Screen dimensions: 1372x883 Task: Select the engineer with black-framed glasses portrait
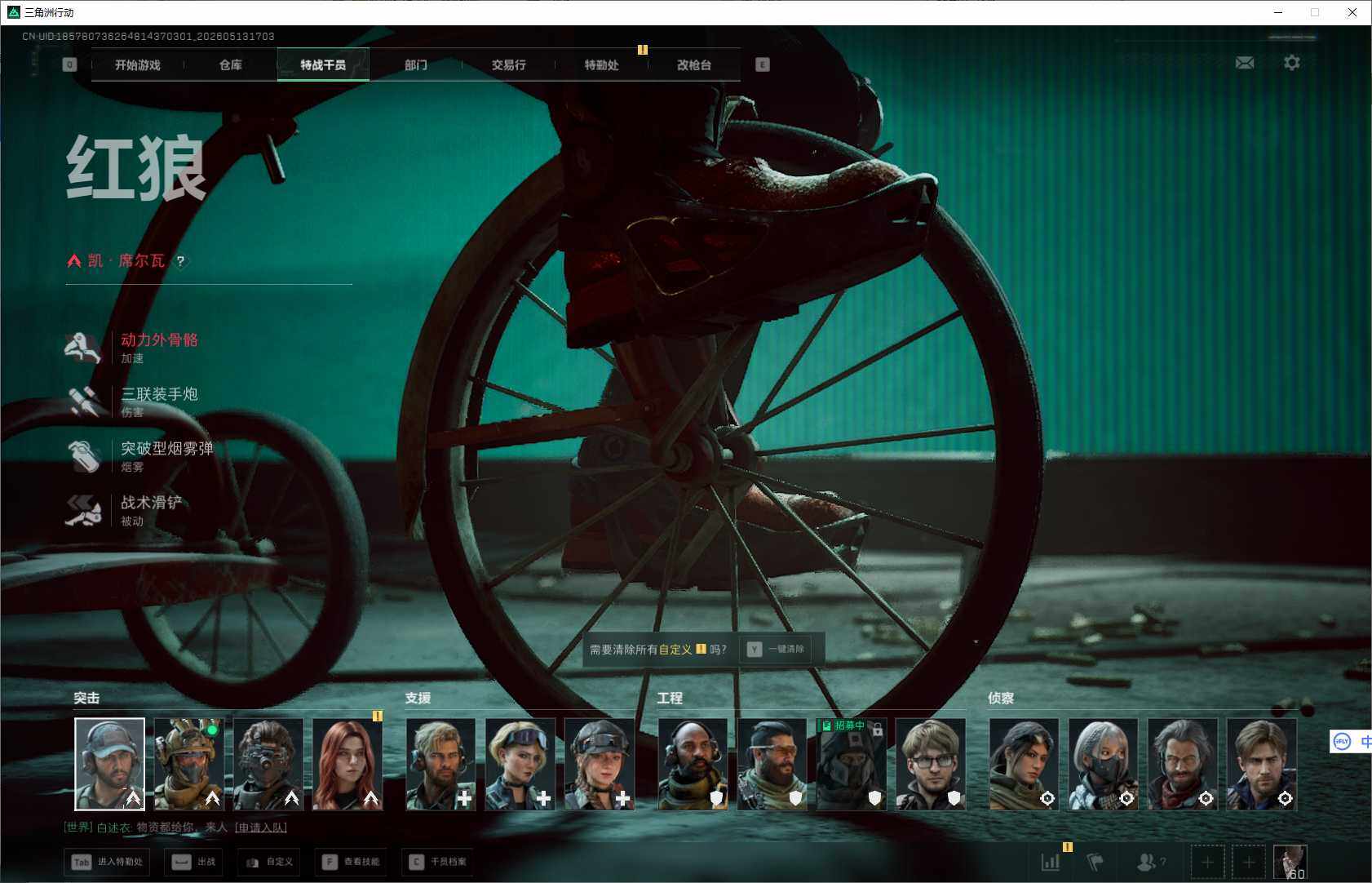[930, 764]
